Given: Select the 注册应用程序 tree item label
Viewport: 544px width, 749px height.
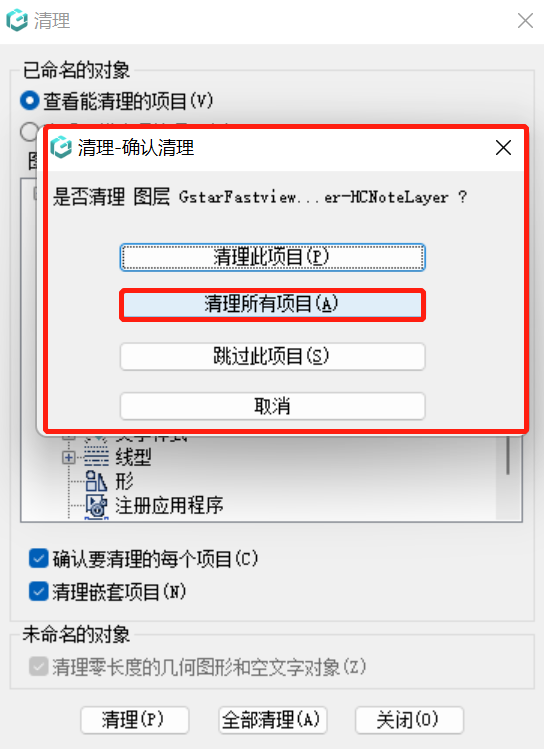Looking at the screenshot, I should (169, 505).
